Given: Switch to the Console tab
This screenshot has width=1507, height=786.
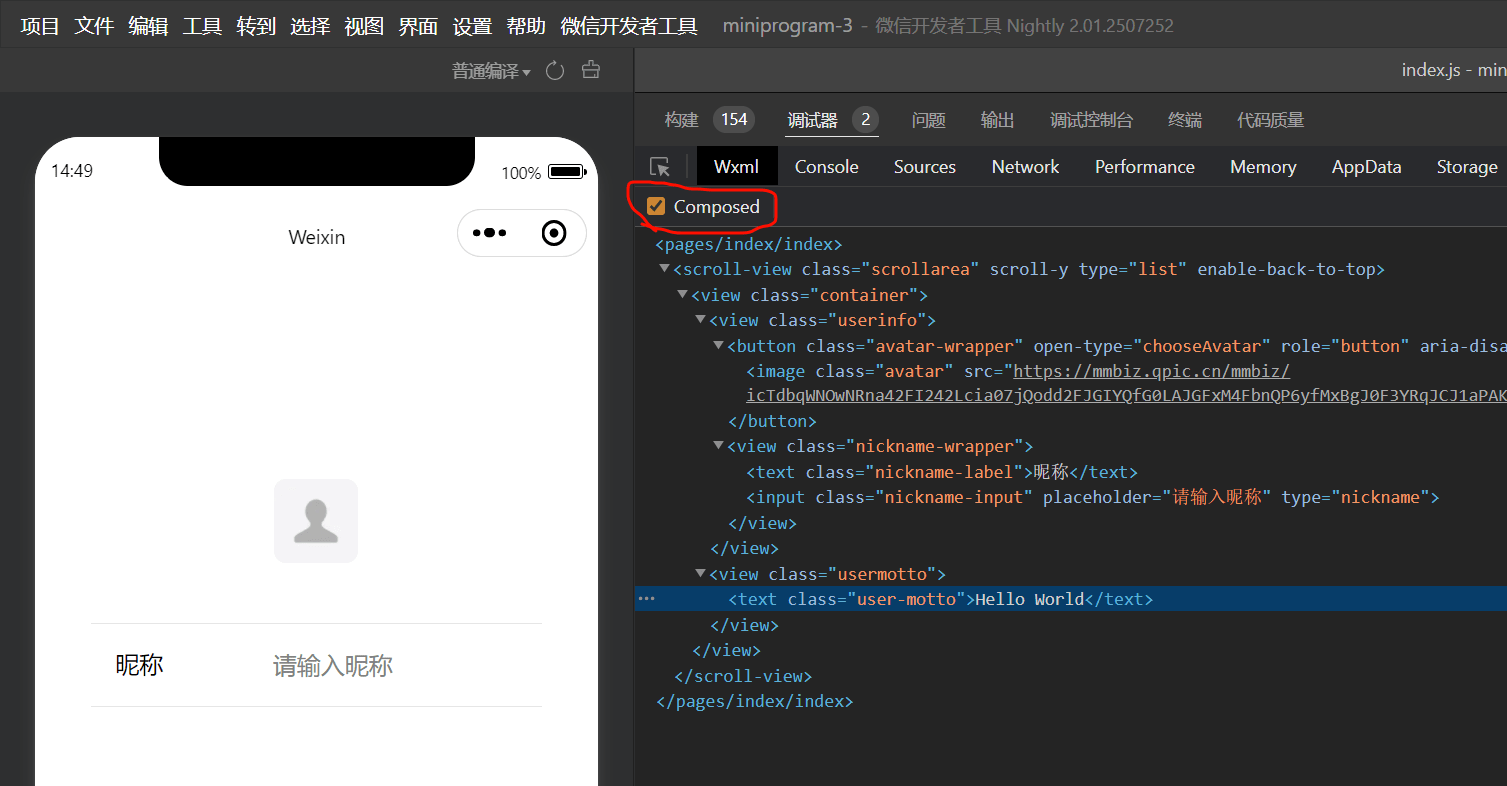Looking at the screenshot, I should [x=826, y=167].
